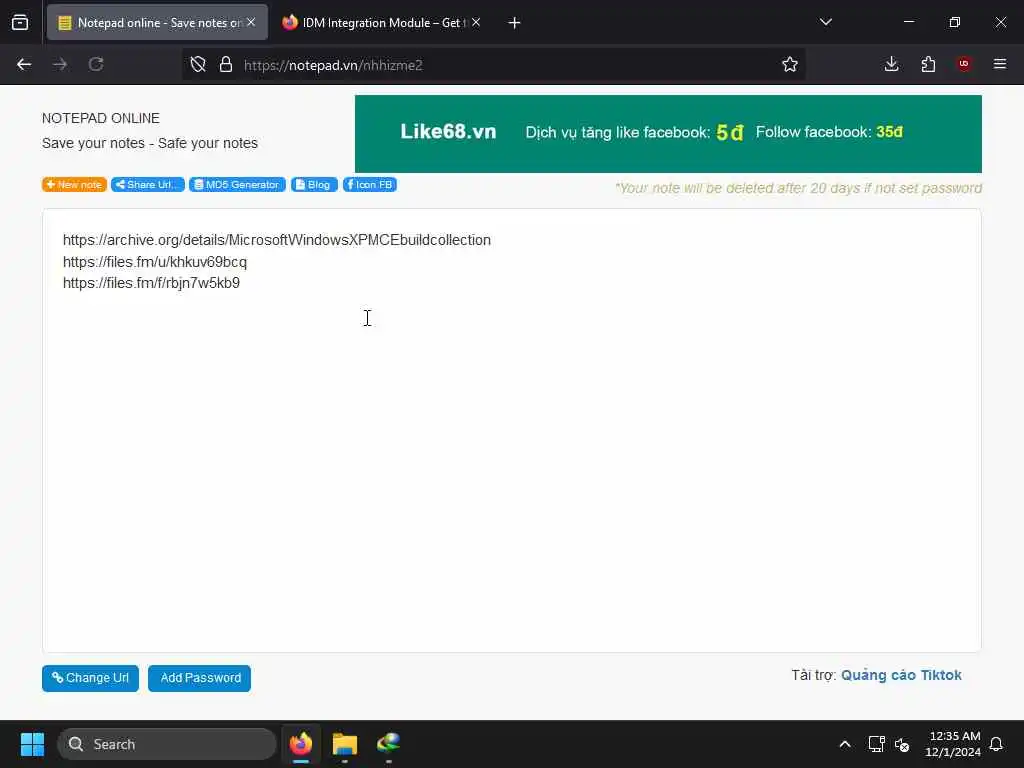Open tracking protection shield info
The height and width of the screenshot is (768, 1024).
(198, 65)
